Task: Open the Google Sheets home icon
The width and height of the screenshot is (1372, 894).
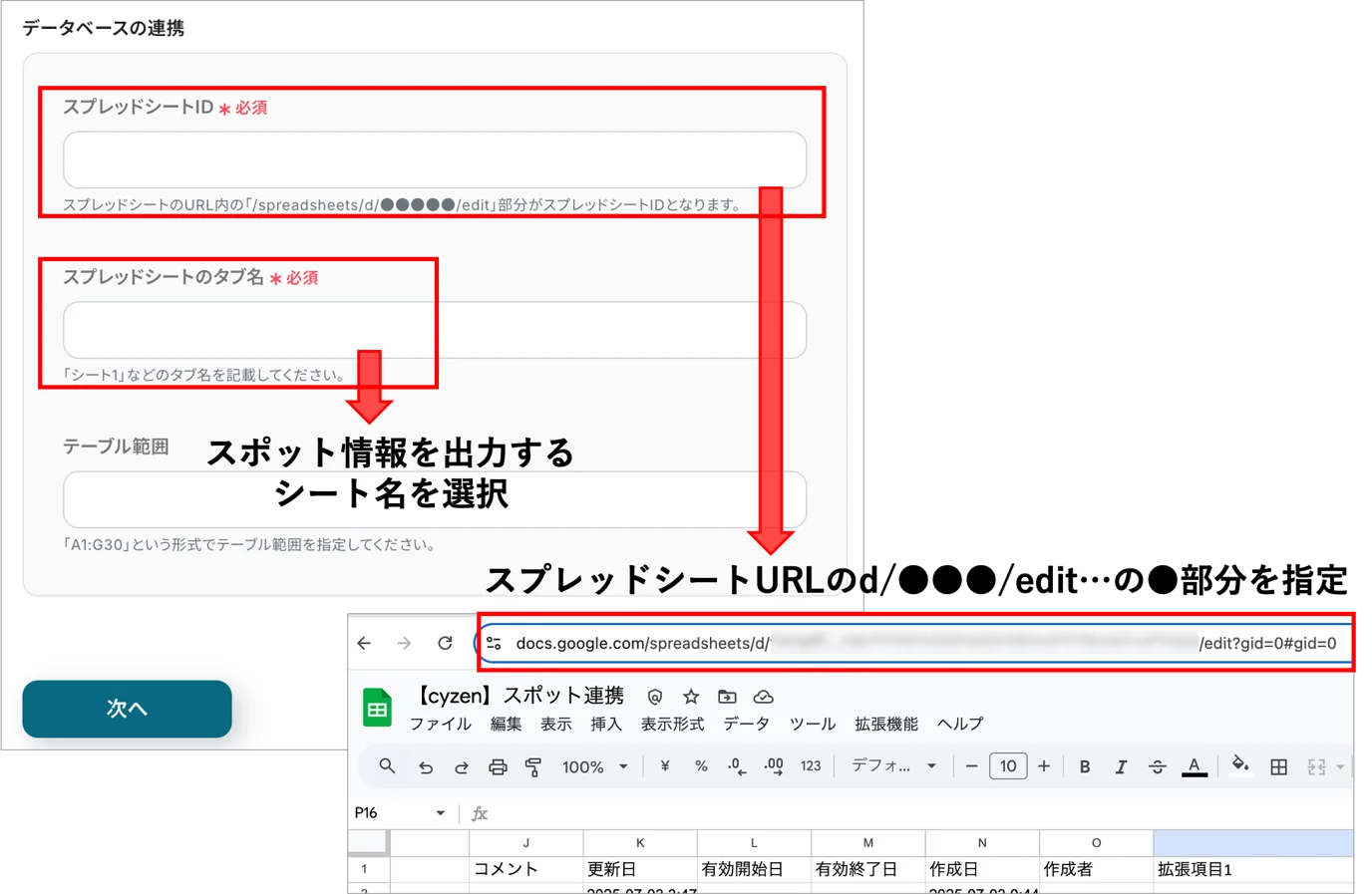Action: (x=377, y=708)
